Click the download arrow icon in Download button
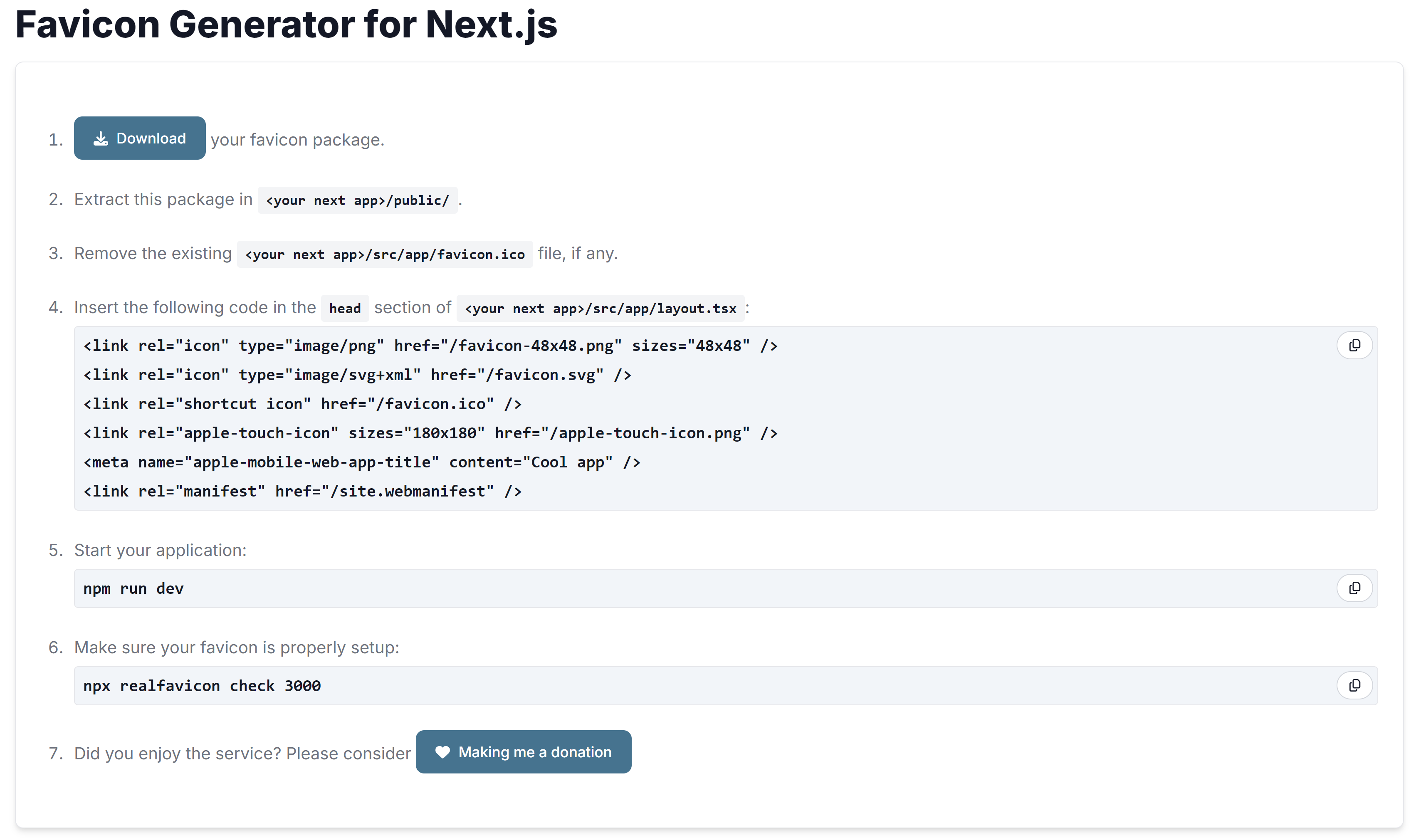Screen dimensions: 1421x840 [101, 138]
